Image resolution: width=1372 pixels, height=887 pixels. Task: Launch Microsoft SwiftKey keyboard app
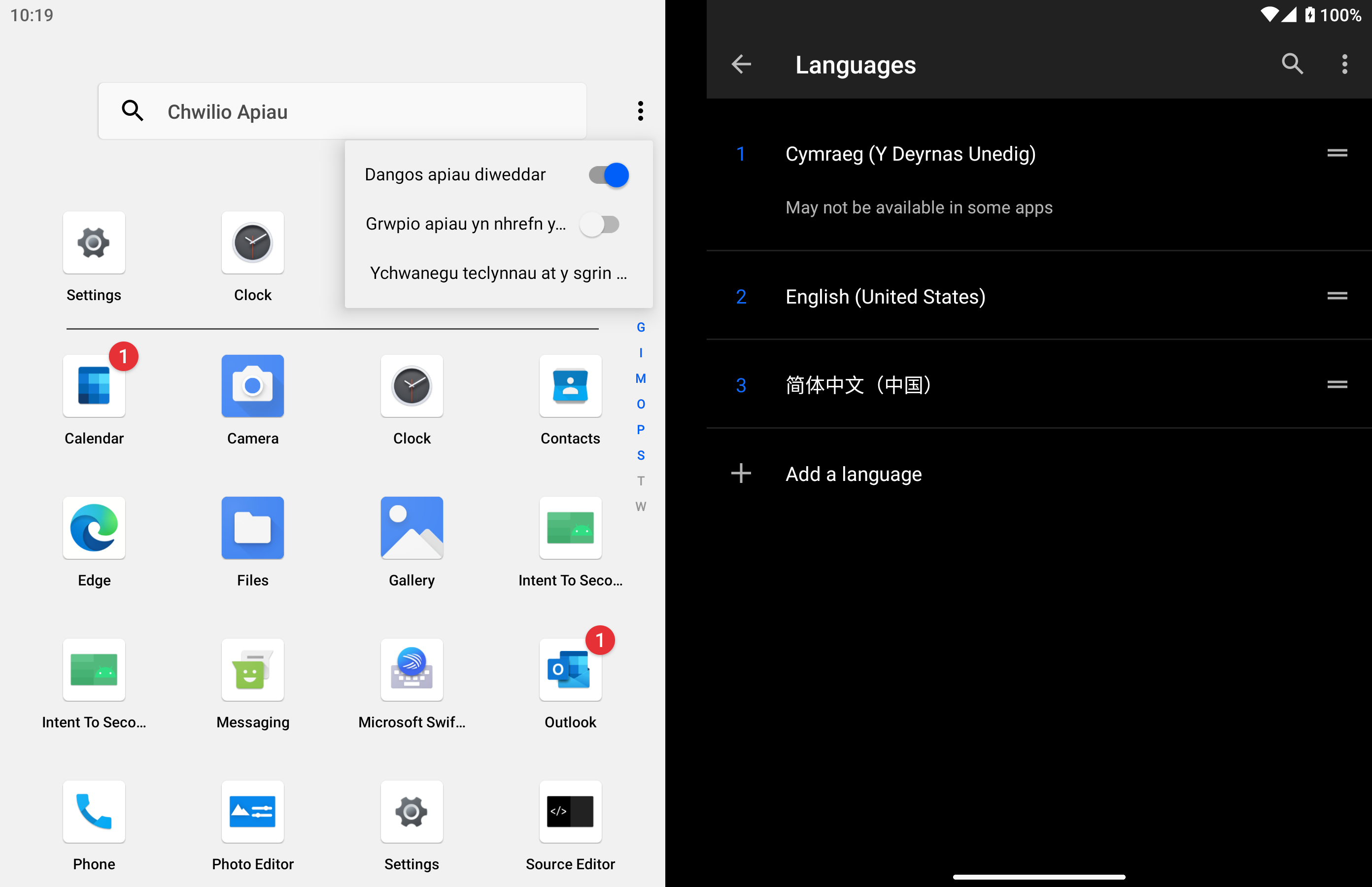click(411, 670)
